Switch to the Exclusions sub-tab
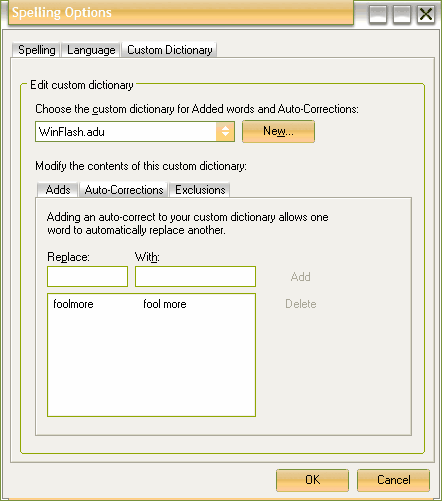The width and height of the screenshot is (442, 501). (x=200, y=190)
